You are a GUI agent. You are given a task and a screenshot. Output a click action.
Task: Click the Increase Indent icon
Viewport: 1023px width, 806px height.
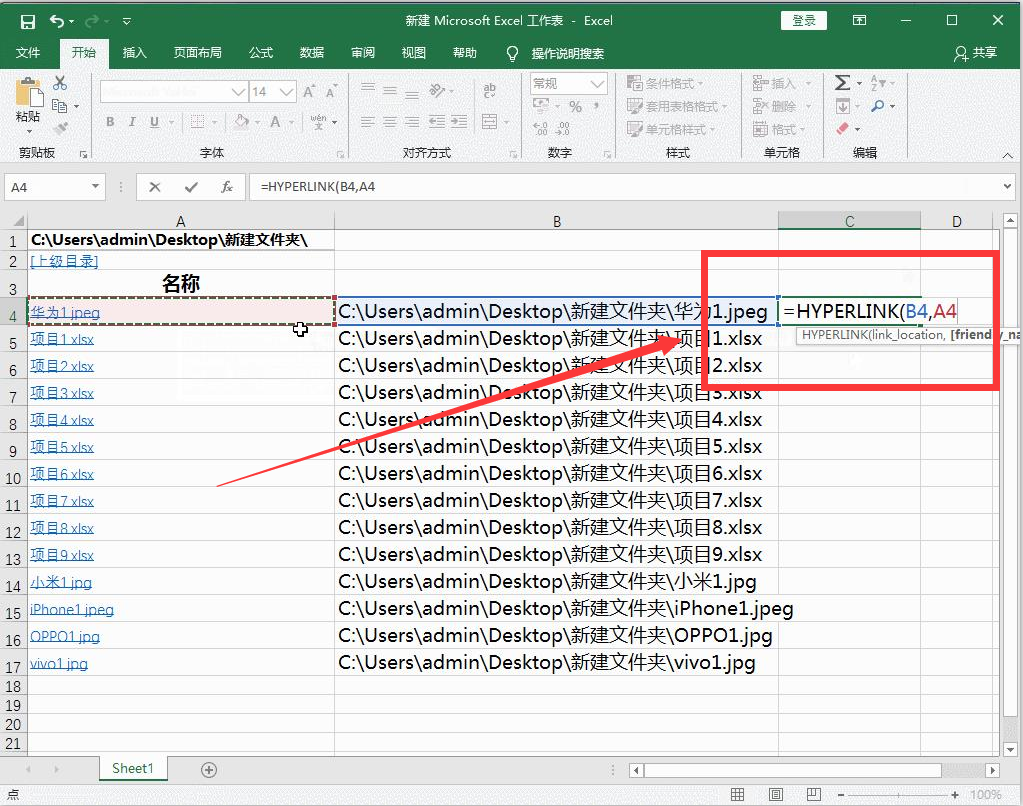[x=459, y=122]
